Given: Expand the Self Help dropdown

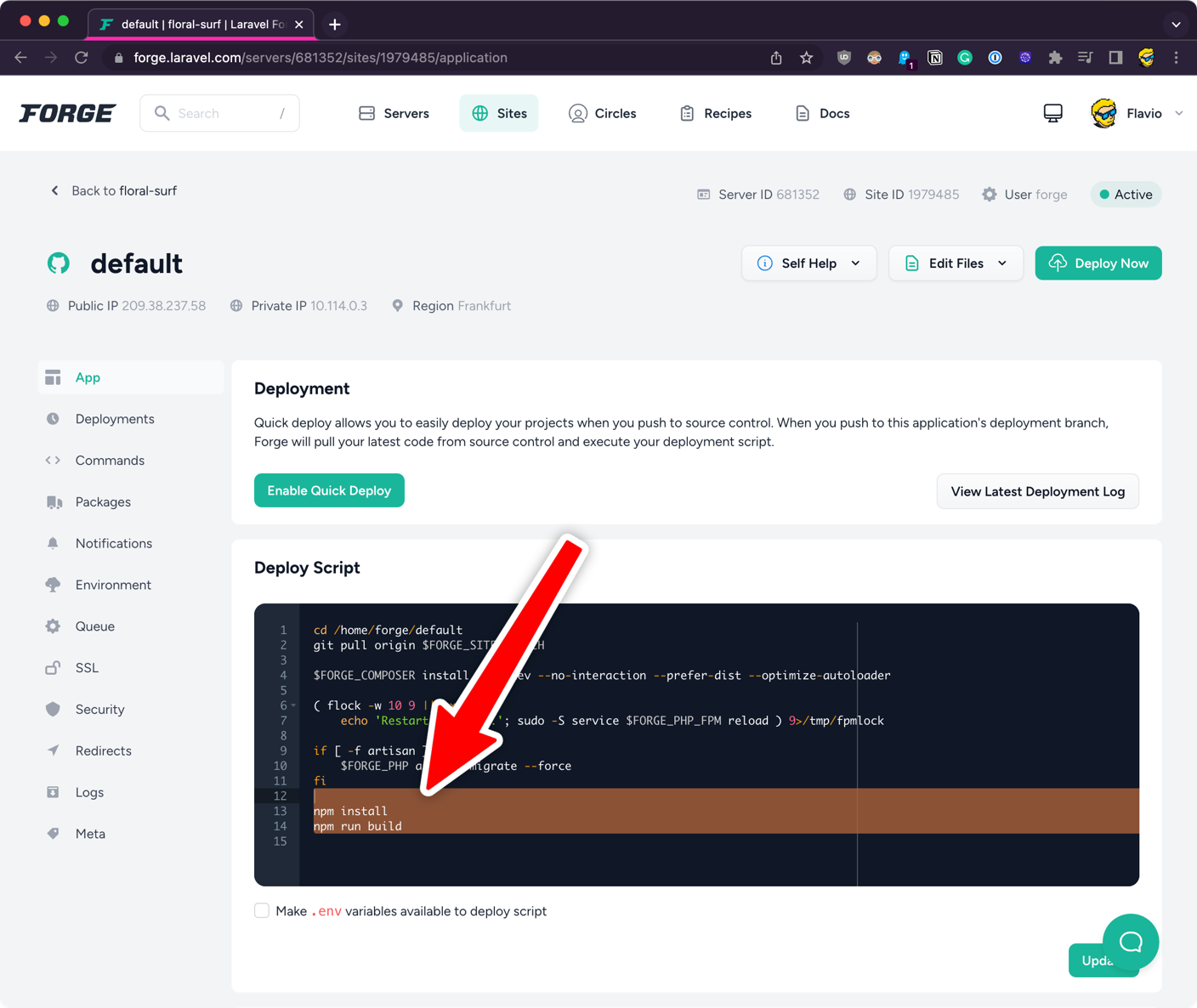Looking at the screenshot, I should [x=808, y=263].
